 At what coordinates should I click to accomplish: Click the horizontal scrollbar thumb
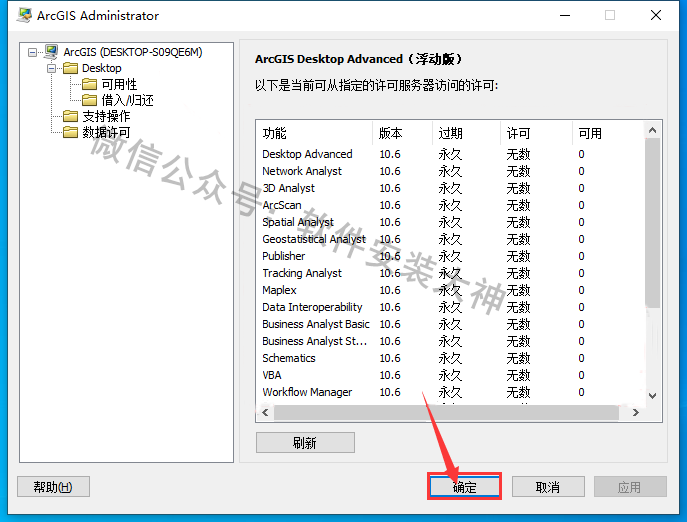tap(446, 412)
